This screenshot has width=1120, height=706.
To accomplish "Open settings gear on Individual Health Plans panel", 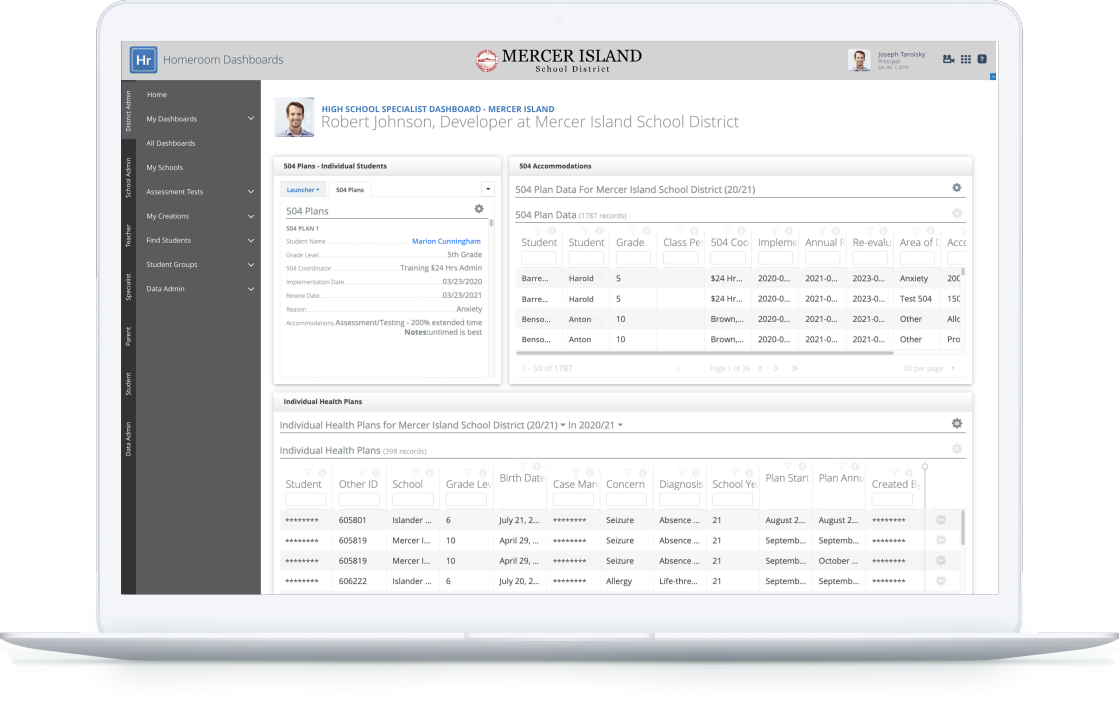I will [956, 423].
